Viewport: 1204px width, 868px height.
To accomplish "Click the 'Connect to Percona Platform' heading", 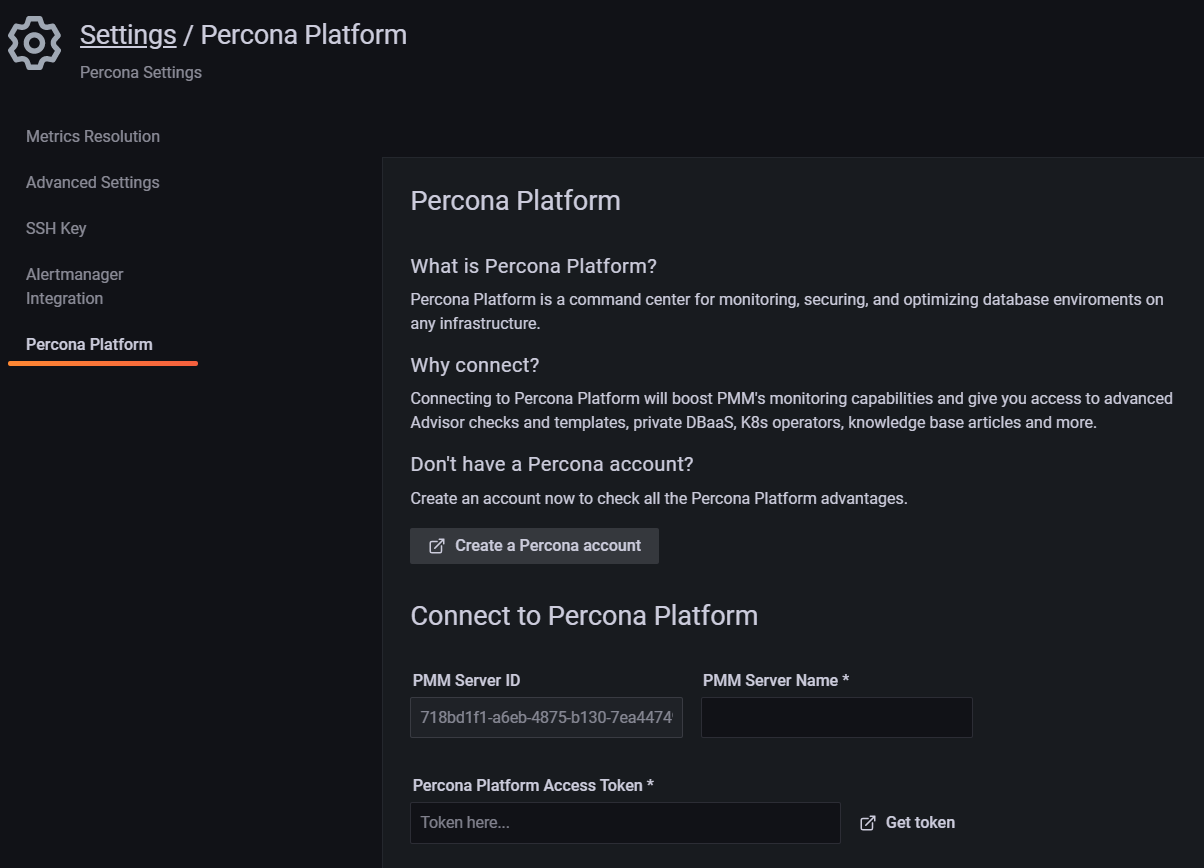I will pyautogui.click(x=584, y=615).
